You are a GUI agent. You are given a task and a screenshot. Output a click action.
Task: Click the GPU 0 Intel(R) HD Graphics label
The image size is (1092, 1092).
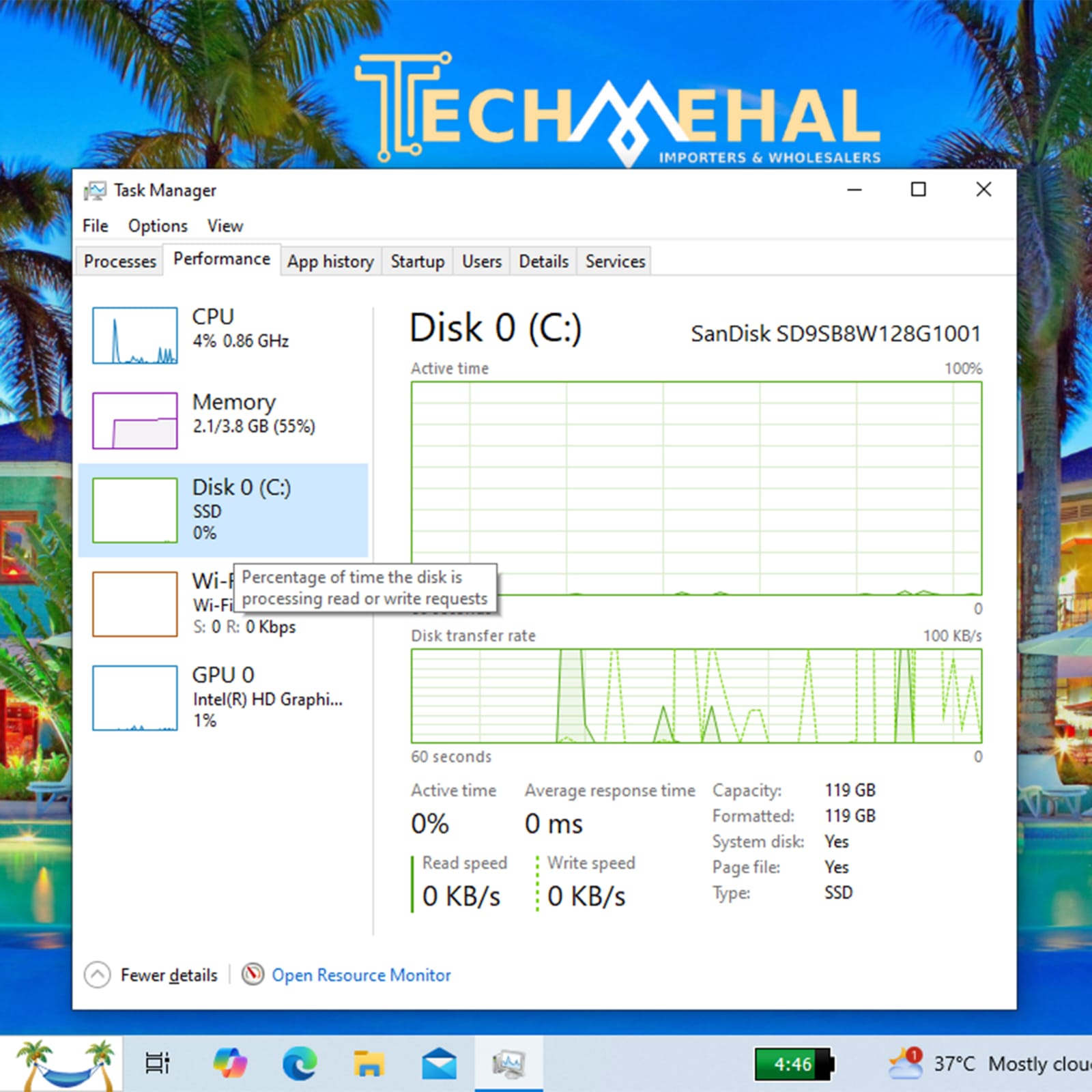tap(268, 700)
